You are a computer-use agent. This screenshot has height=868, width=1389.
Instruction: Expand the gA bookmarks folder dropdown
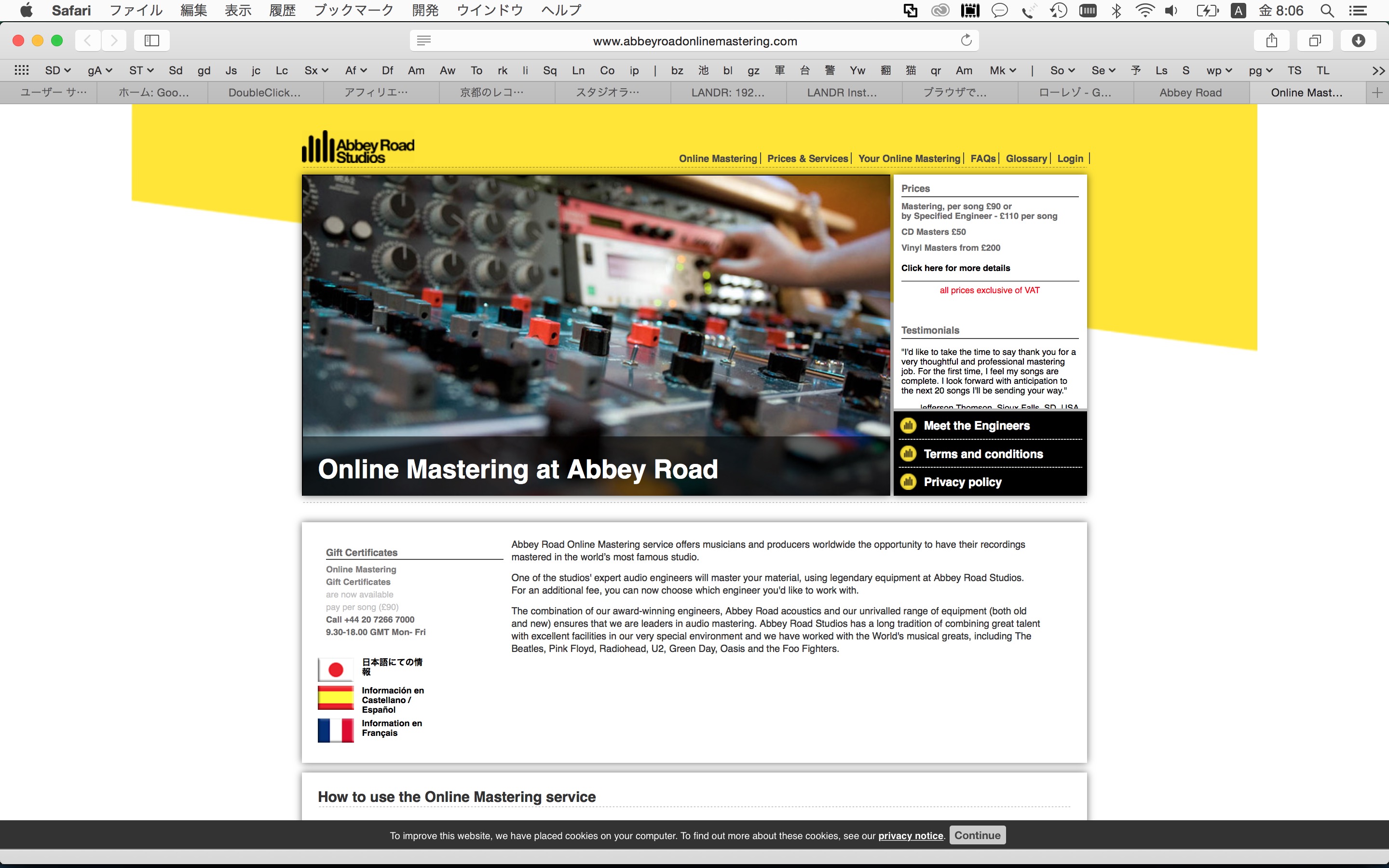[100, 70]
